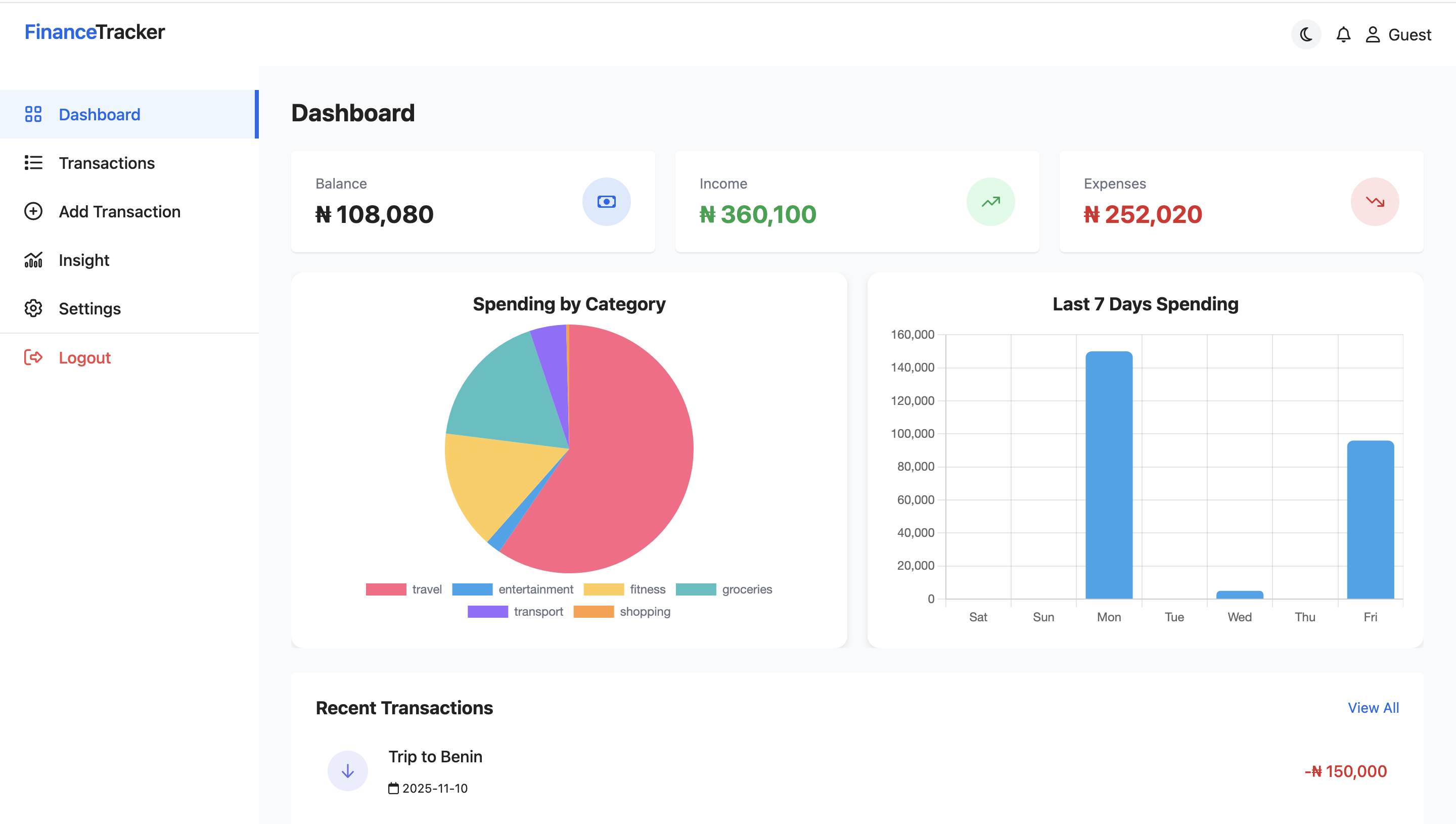Click the Expenses trending-down icon
The image size is (1456, 824).
(x=1375, y=202)
